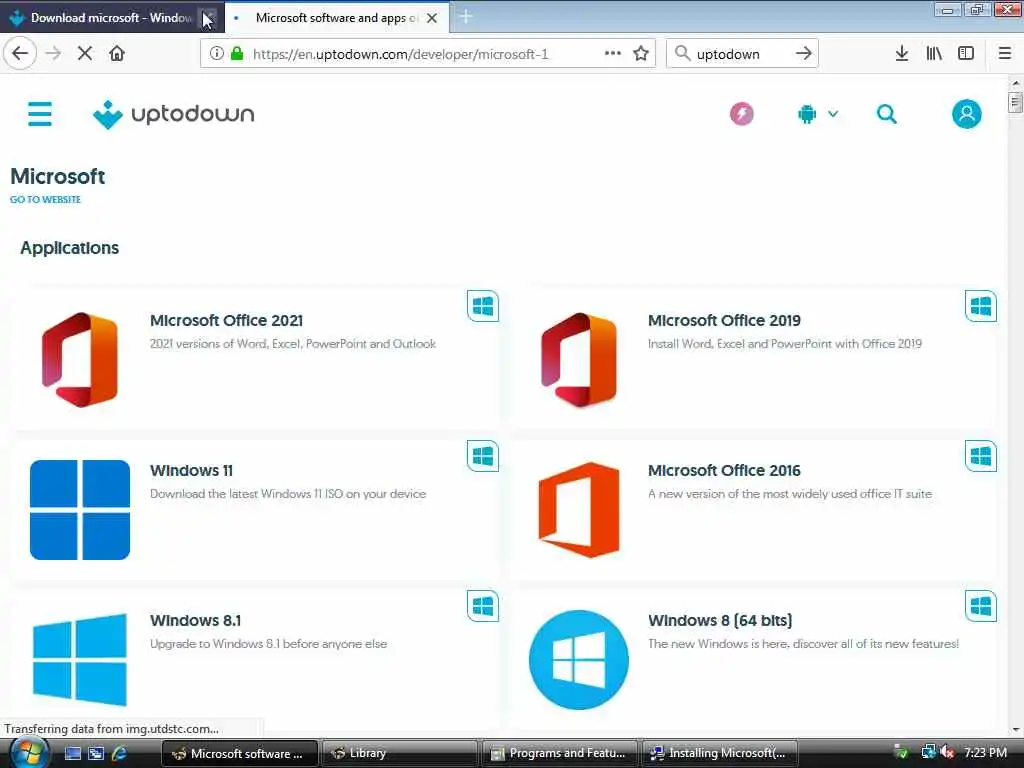
Task: Click Windows badge on Office 2016 card
Action: tap(981, 456)
